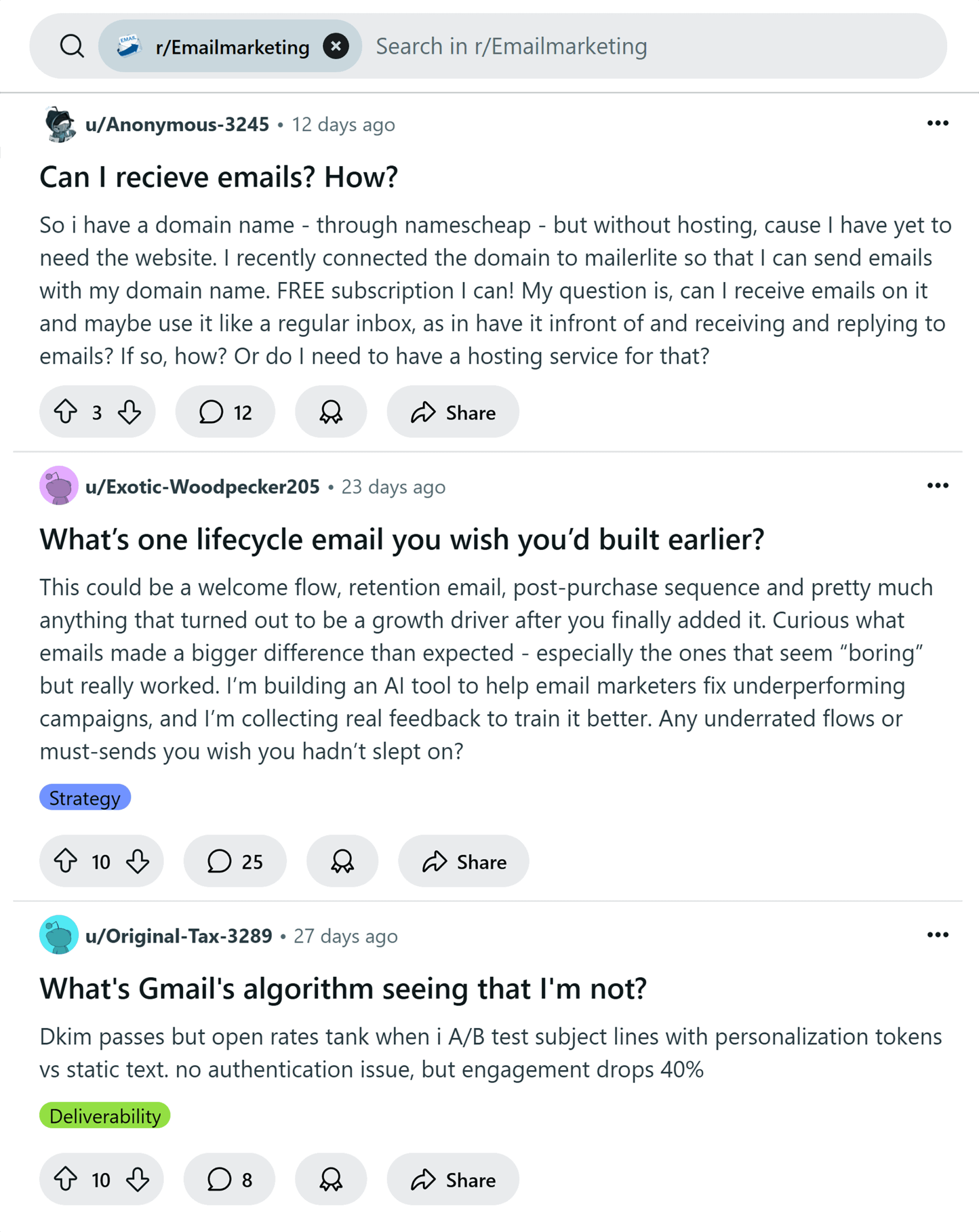Click the search magnifier icon
979x1232 pixels.
[72, 46]
